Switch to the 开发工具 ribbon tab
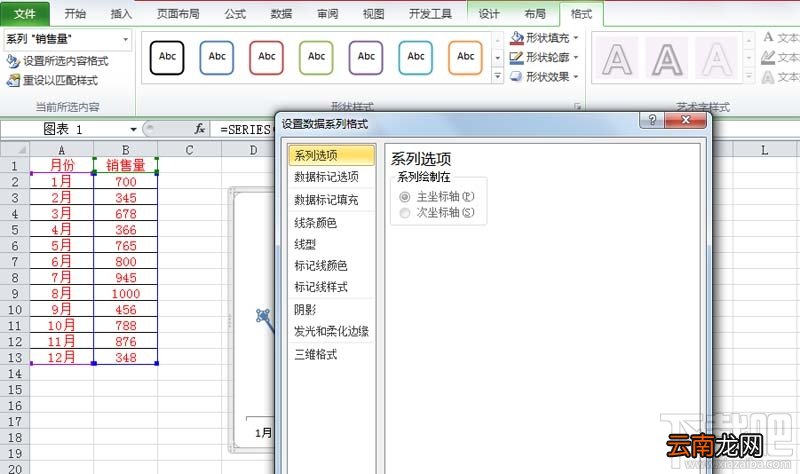800x474 pixels. (430, 14)
